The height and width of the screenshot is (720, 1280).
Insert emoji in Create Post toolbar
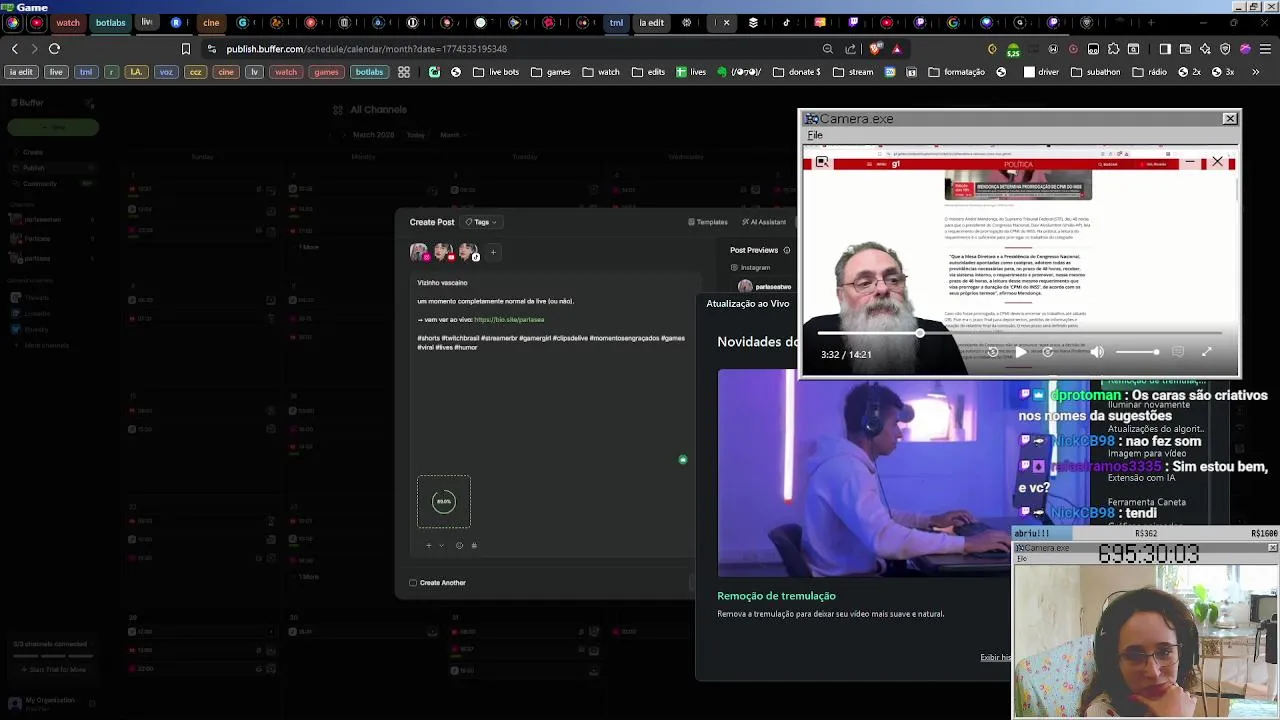459,545
